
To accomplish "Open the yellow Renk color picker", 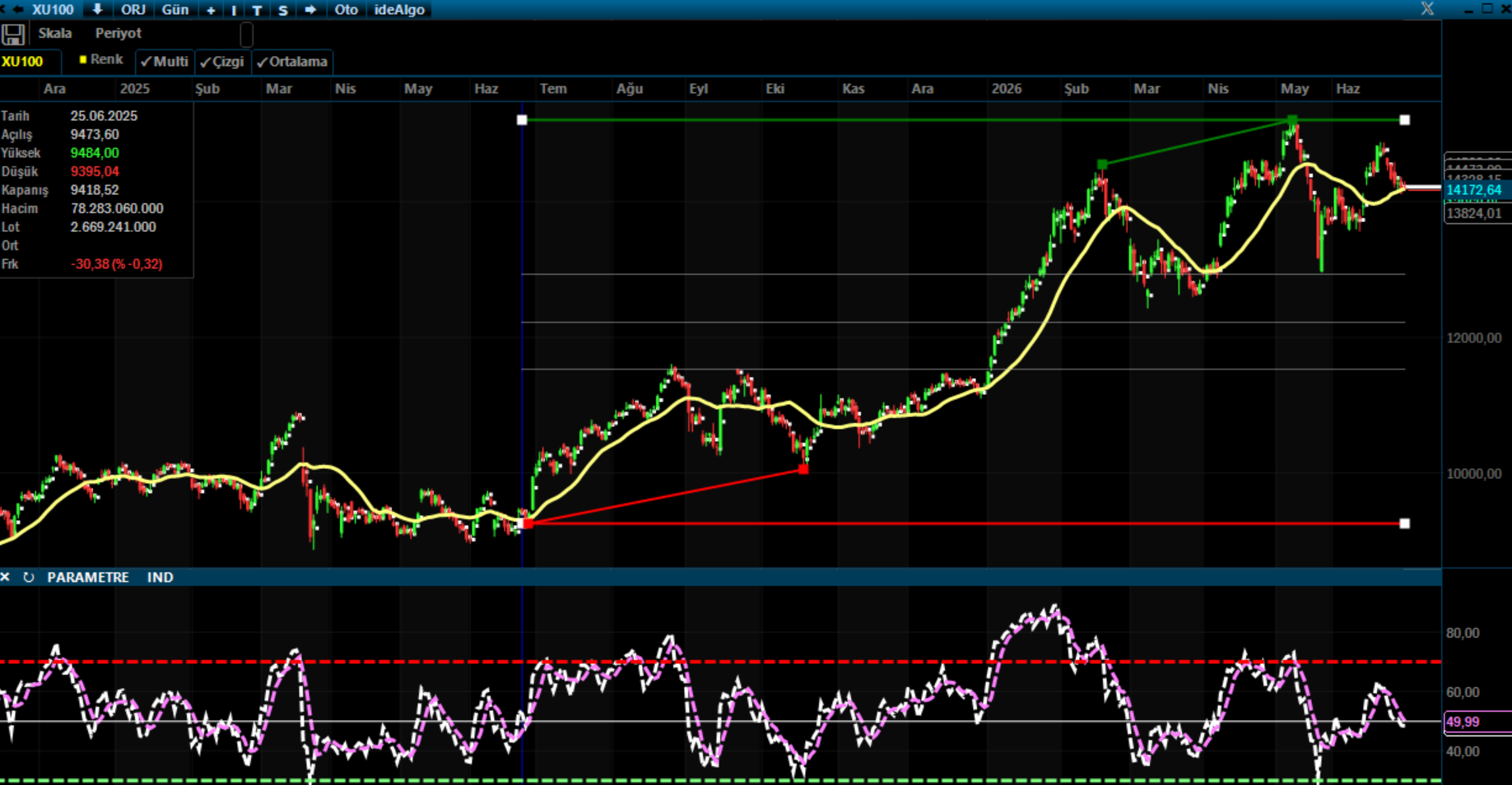I will [x=100, y=60].
